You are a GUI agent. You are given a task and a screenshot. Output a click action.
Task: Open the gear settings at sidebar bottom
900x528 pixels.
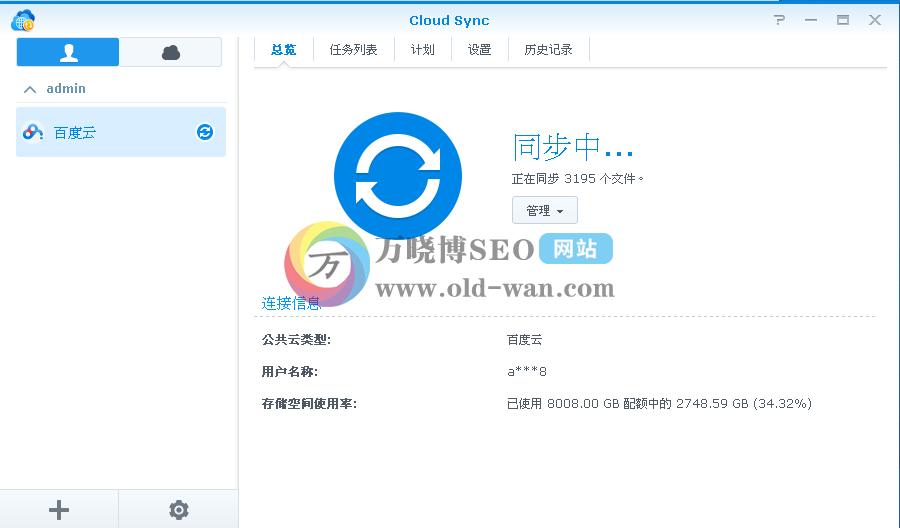click(x=179, y=510)
